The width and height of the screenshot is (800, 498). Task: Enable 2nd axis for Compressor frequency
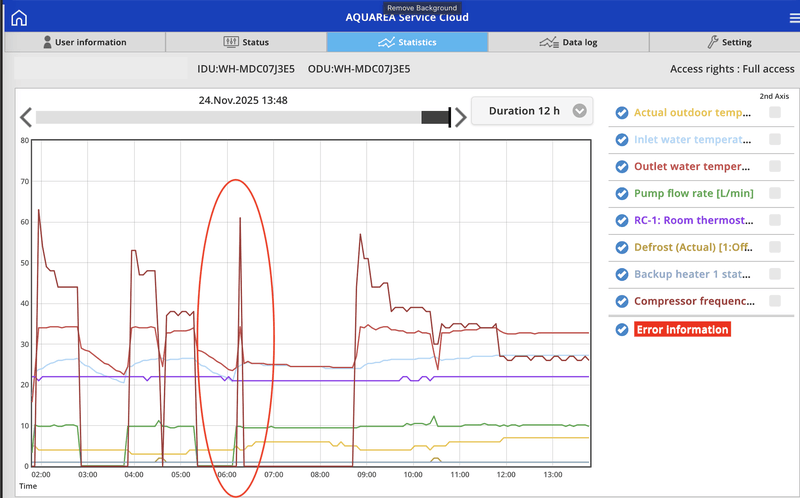pos(774,301)
